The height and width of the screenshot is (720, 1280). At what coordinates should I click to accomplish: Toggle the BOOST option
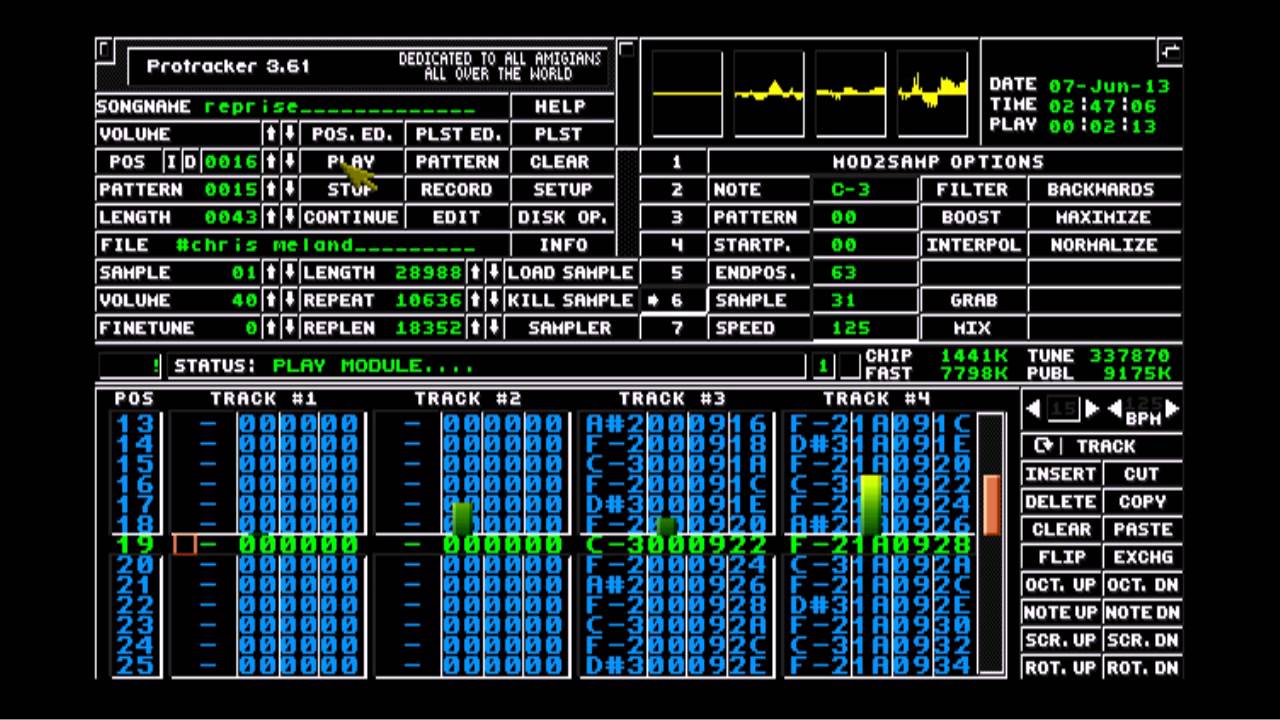(x=972, y=217)
